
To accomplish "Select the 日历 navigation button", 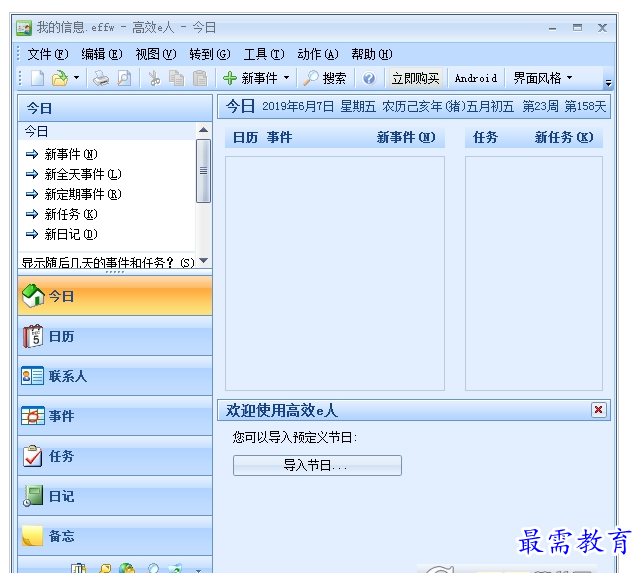I will click(x=115, y=336).
